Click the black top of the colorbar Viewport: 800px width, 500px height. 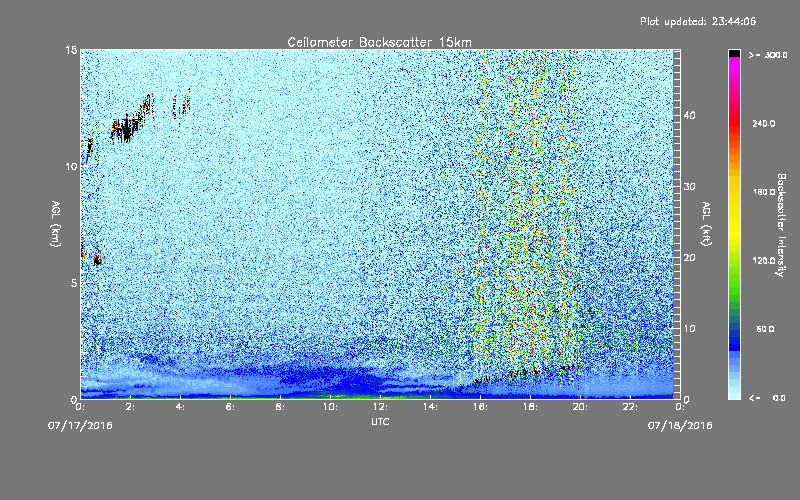734,53
